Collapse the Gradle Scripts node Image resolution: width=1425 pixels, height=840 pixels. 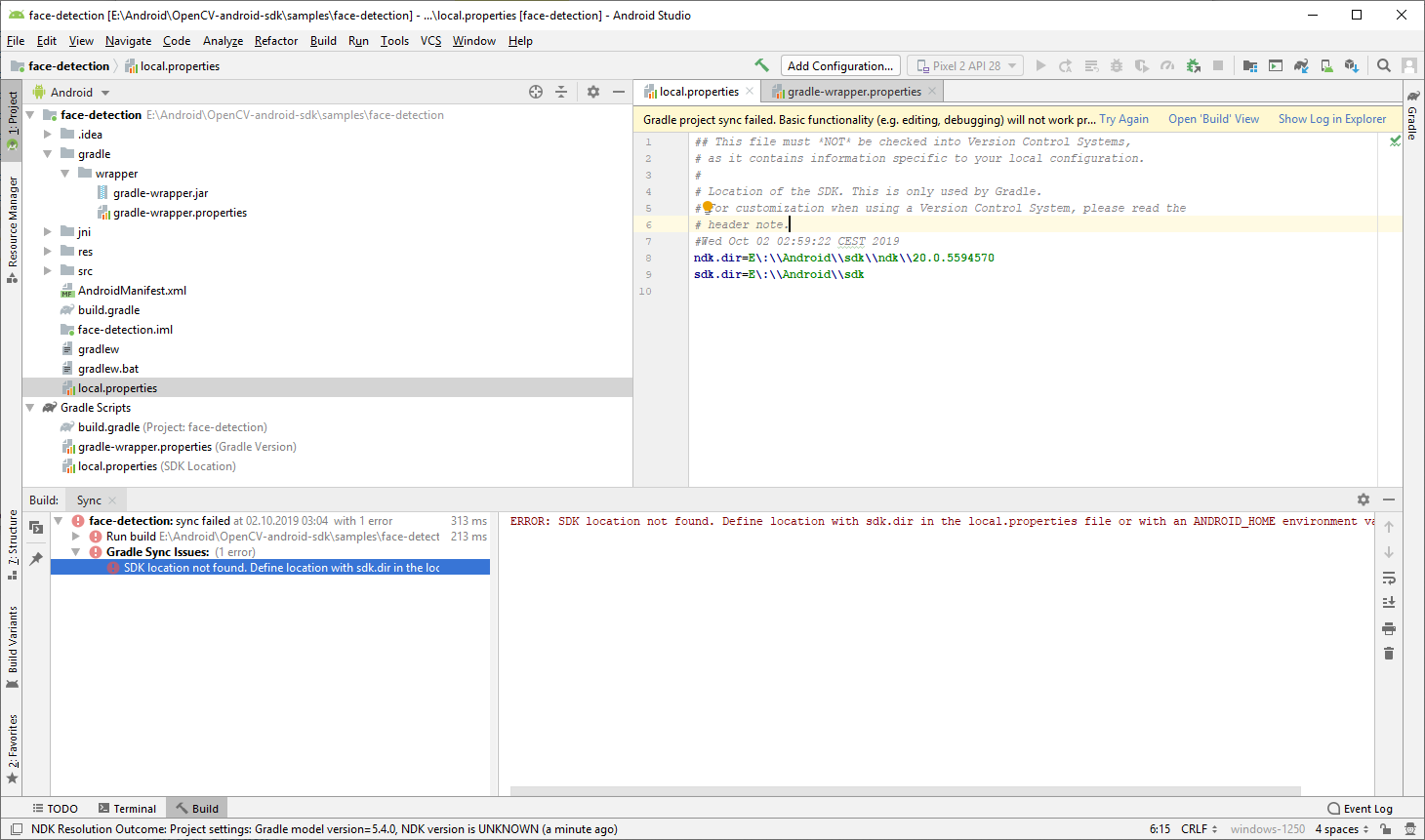[29, 408]
